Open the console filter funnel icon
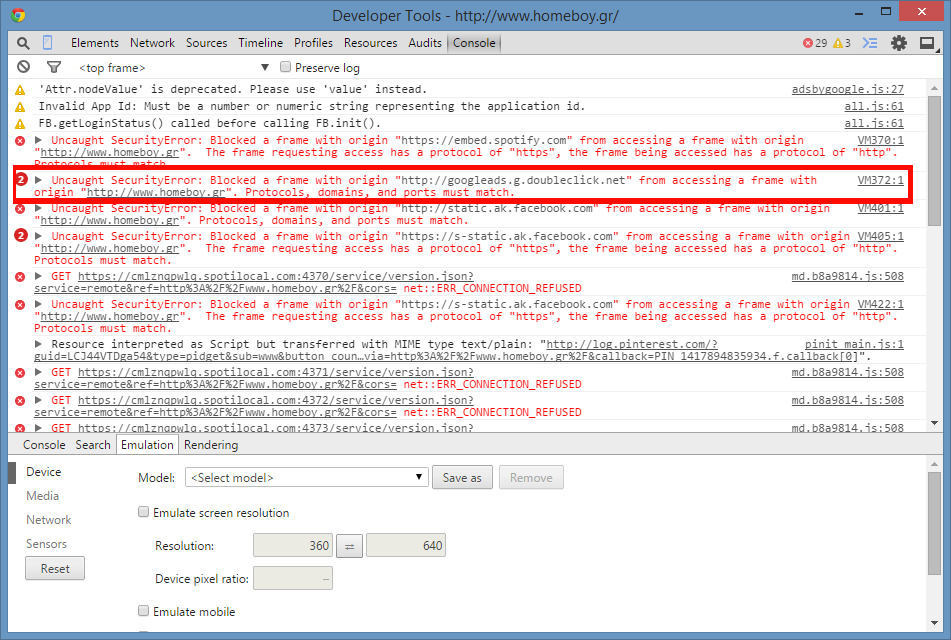Viewport: 951px width, 640px height. (54, 67)
